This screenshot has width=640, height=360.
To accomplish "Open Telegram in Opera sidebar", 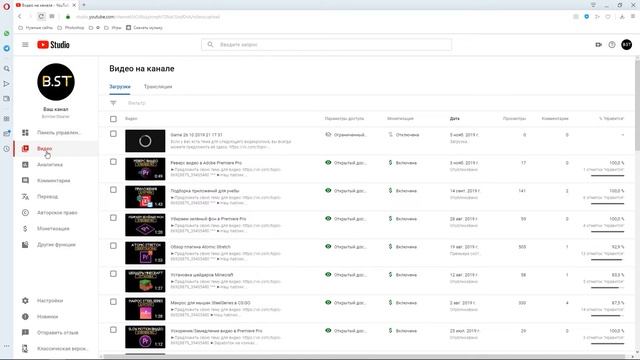I will tap(7, 48).
